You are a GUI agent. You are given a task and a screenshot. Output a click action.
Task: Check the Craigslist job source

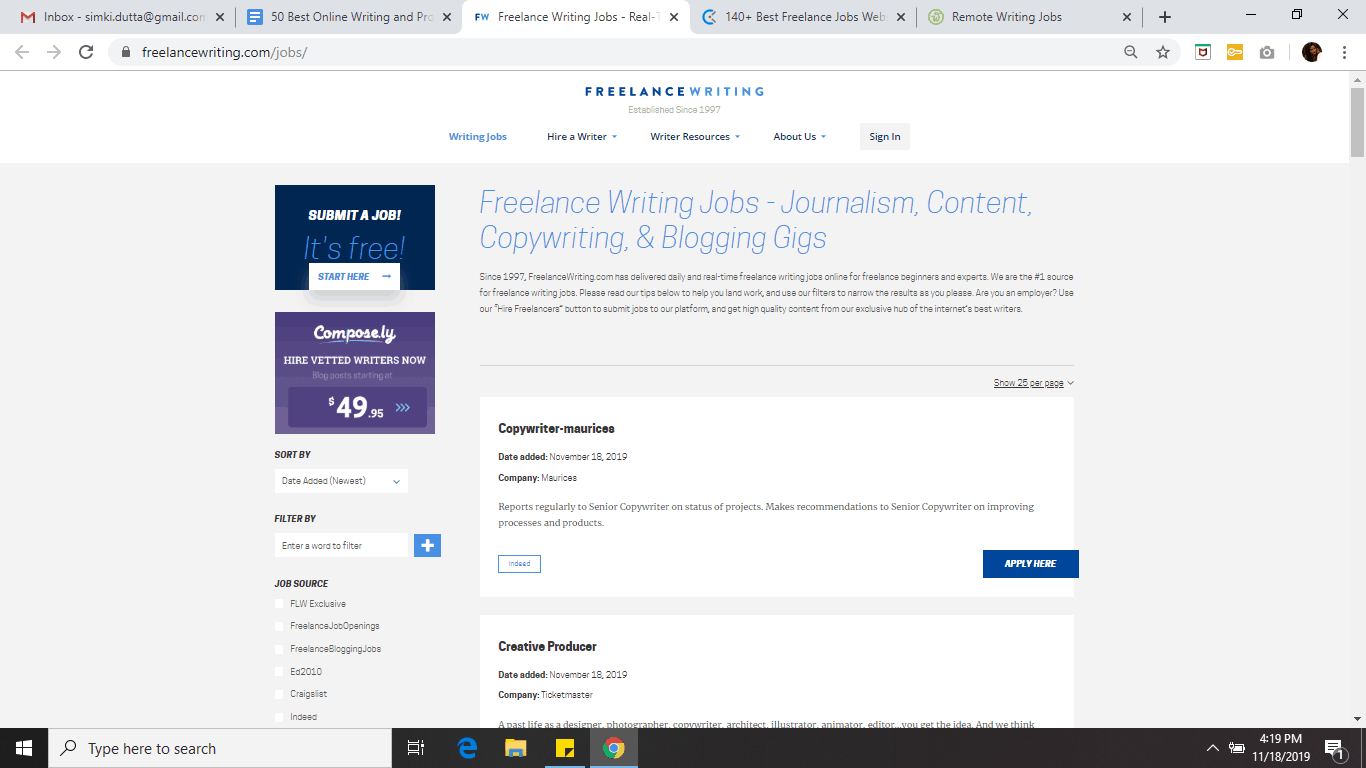[x=279, y=694]
